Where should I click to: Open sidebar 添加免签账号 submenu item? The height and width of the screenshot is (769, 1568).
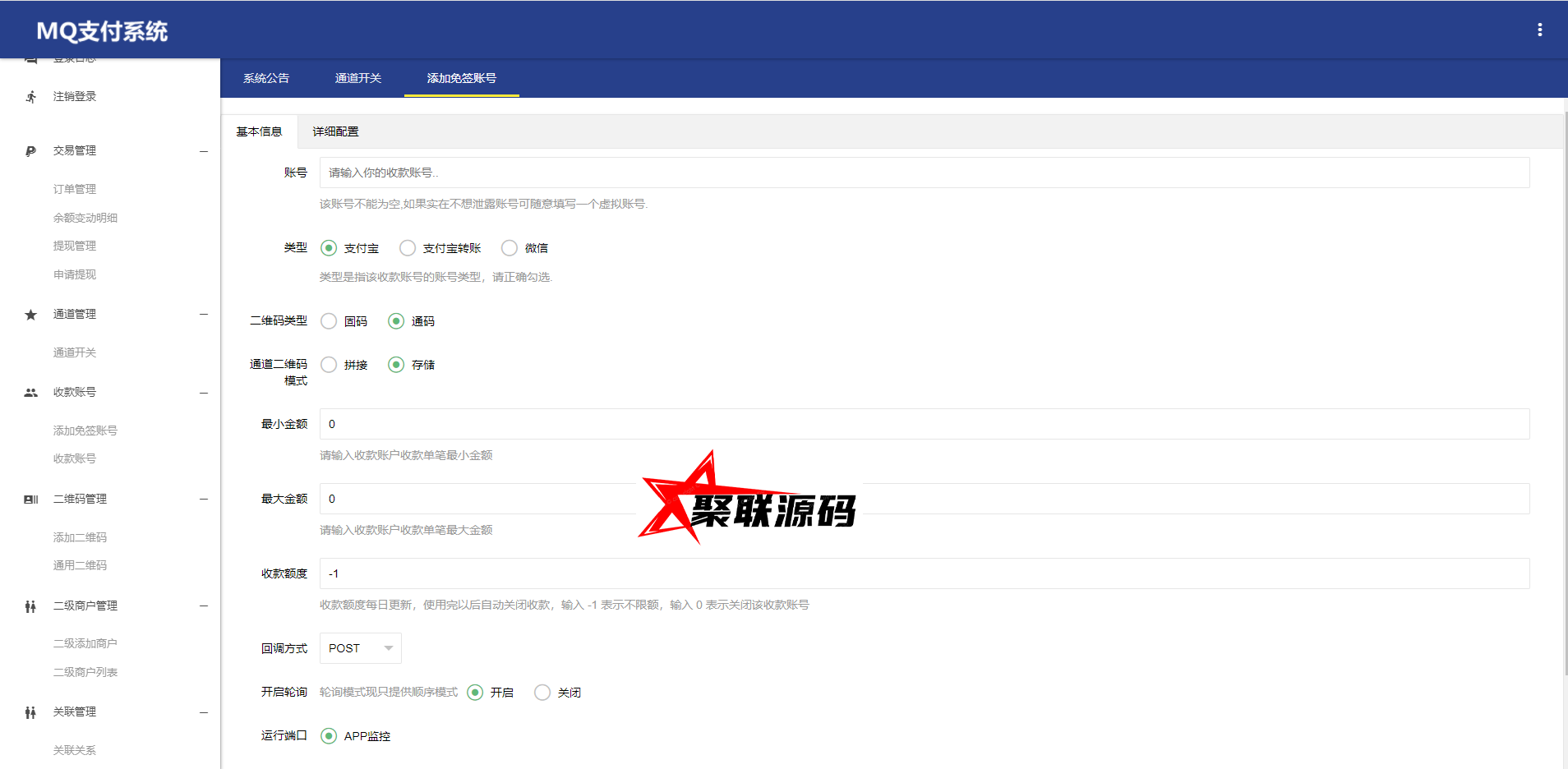(x=85, y=431)
